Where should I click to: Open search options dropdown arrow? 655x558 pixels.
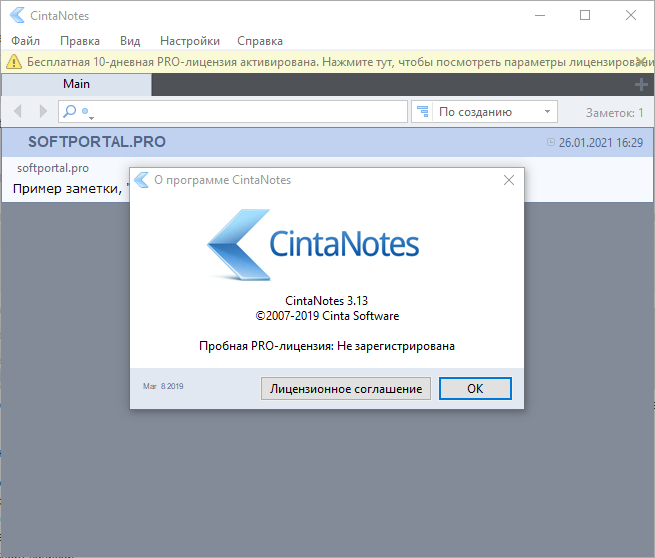point(91,118)
